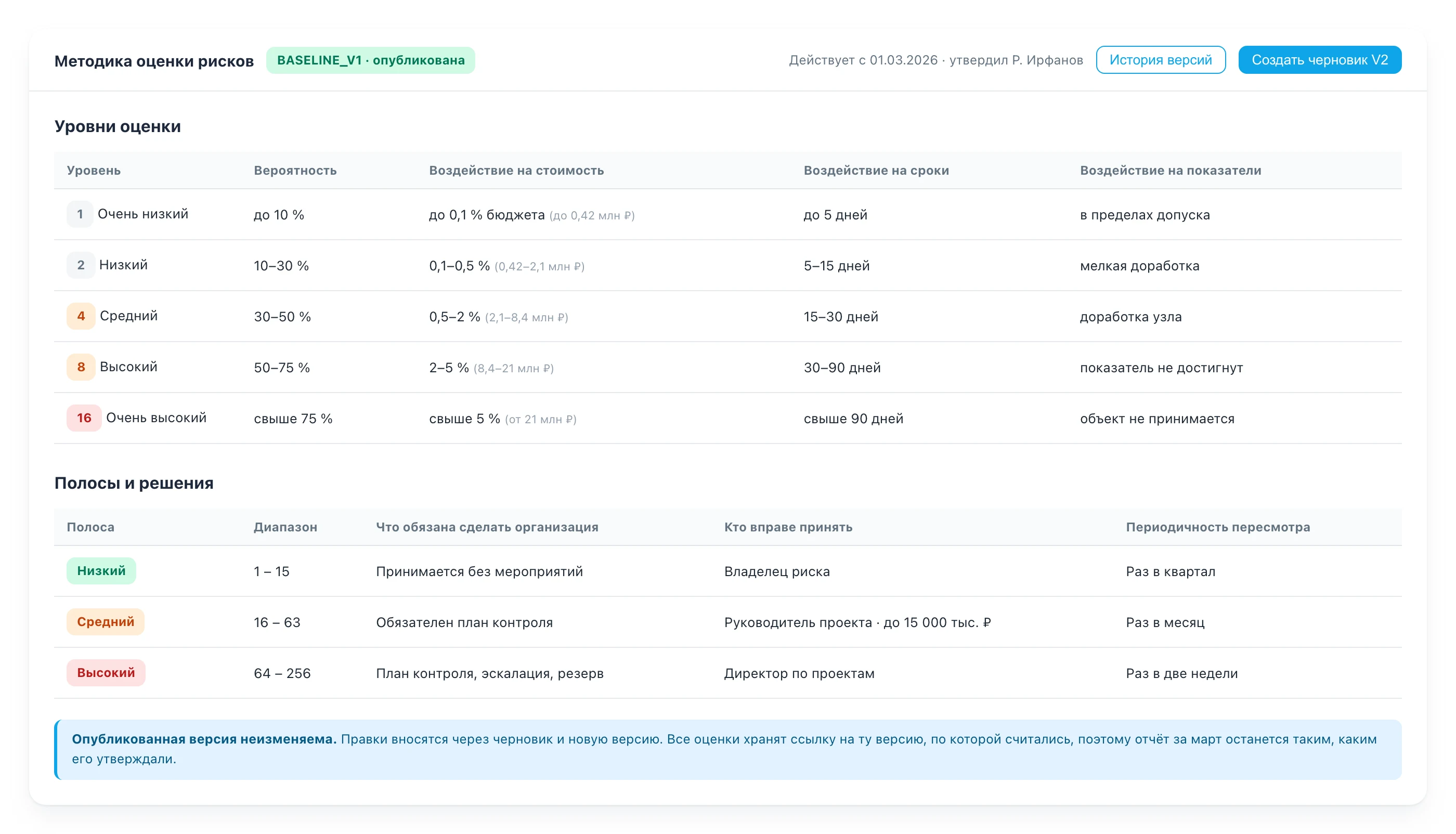Click the green Низкий band tag
Viewport: 1456px width, 834px height.
pyautogui.click(x=101, y=571)
